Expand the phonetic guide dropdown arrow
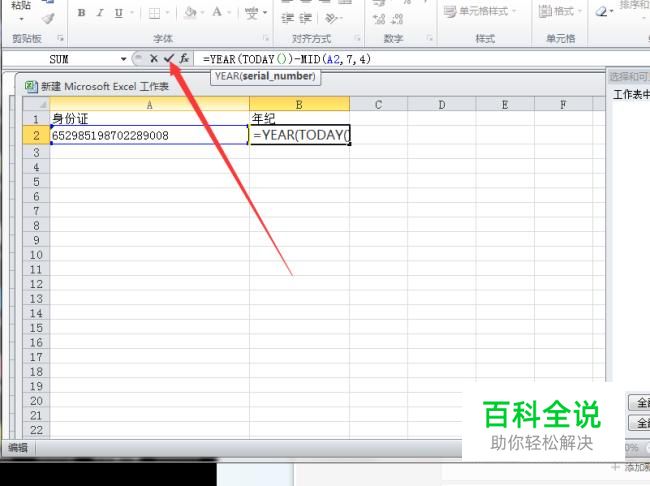The image size is (650, 486). [x=265, y=13]
